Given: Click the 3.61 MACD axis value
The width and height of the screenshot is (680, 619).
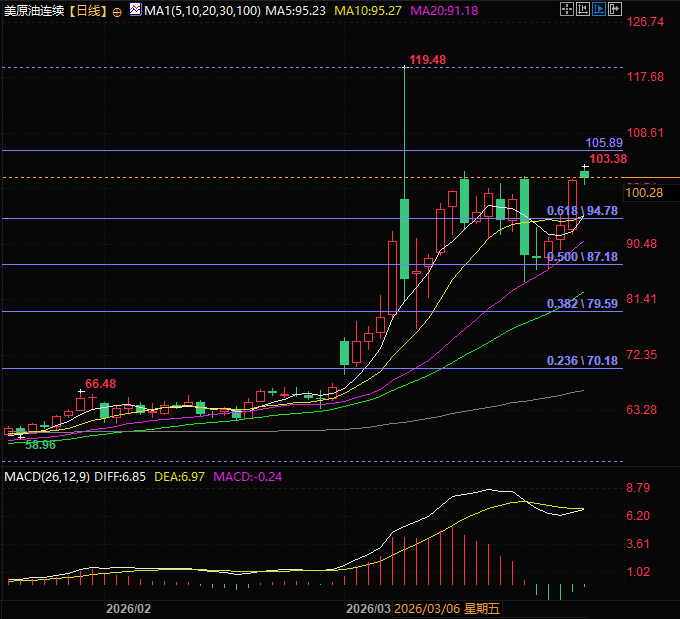Looking at the screenshot, I should 638,544.
